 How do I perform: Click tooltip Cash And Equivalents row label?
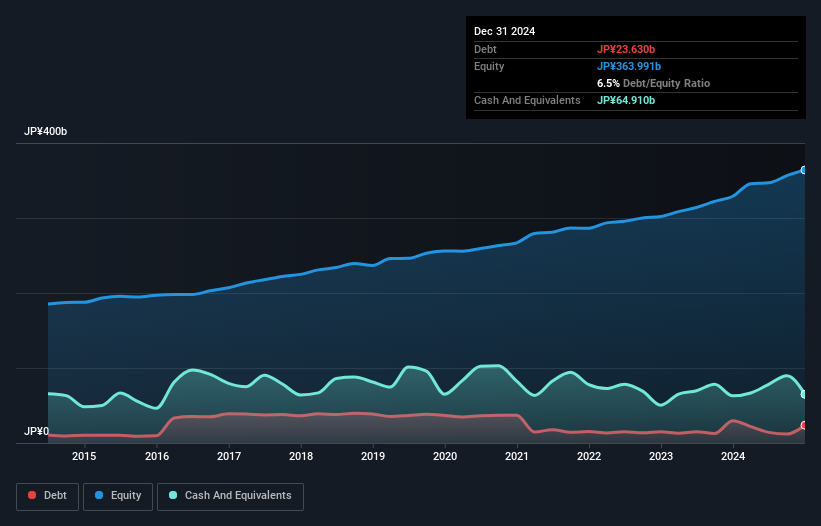pyautogui.click(x=527, y=100)
